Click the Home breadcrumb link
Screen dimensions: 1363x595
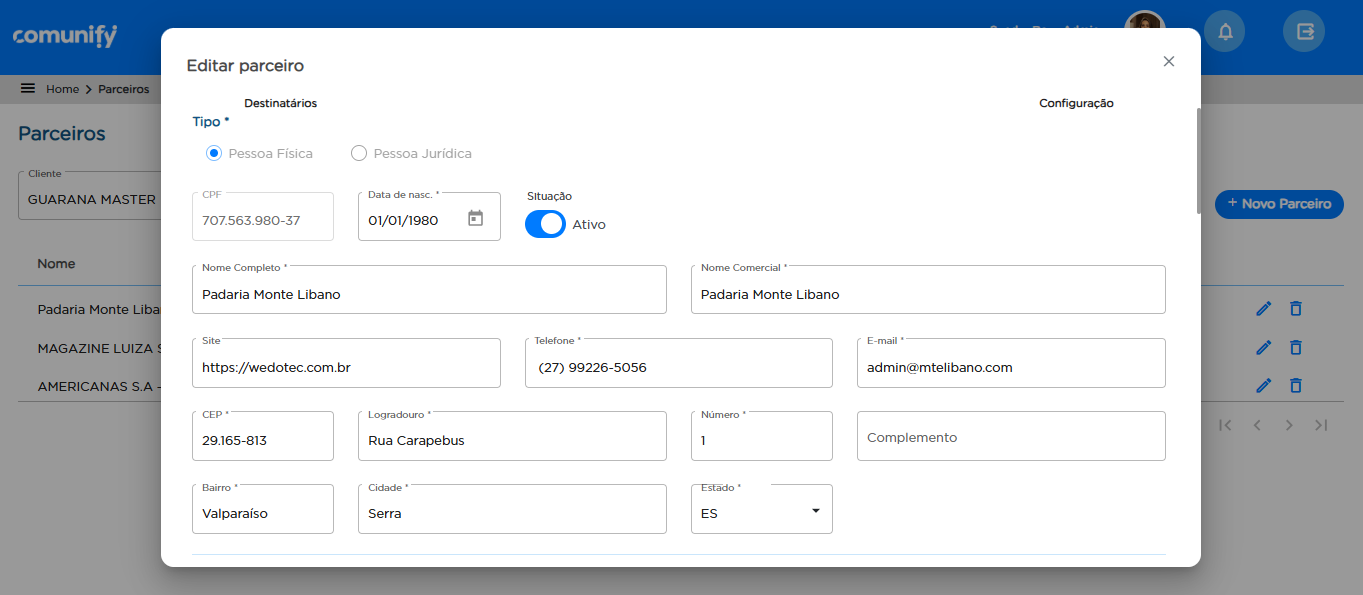point(62,89)
